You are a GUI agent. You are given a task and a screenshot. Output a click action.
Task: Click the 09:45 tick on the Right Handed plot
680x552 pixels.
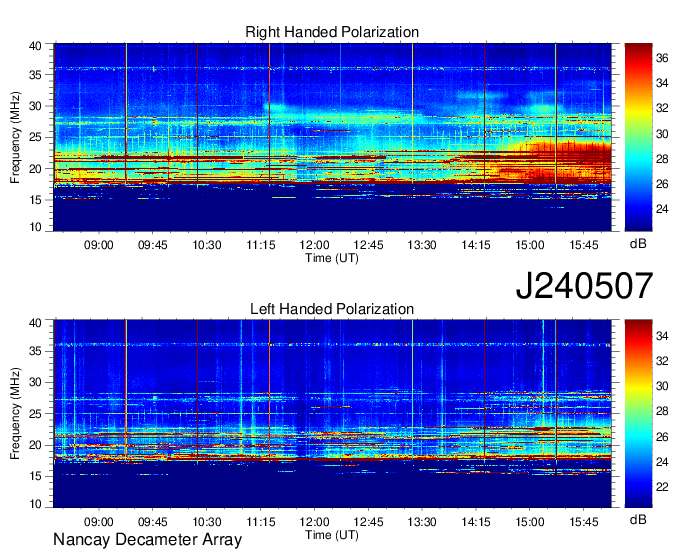(153, 245)
